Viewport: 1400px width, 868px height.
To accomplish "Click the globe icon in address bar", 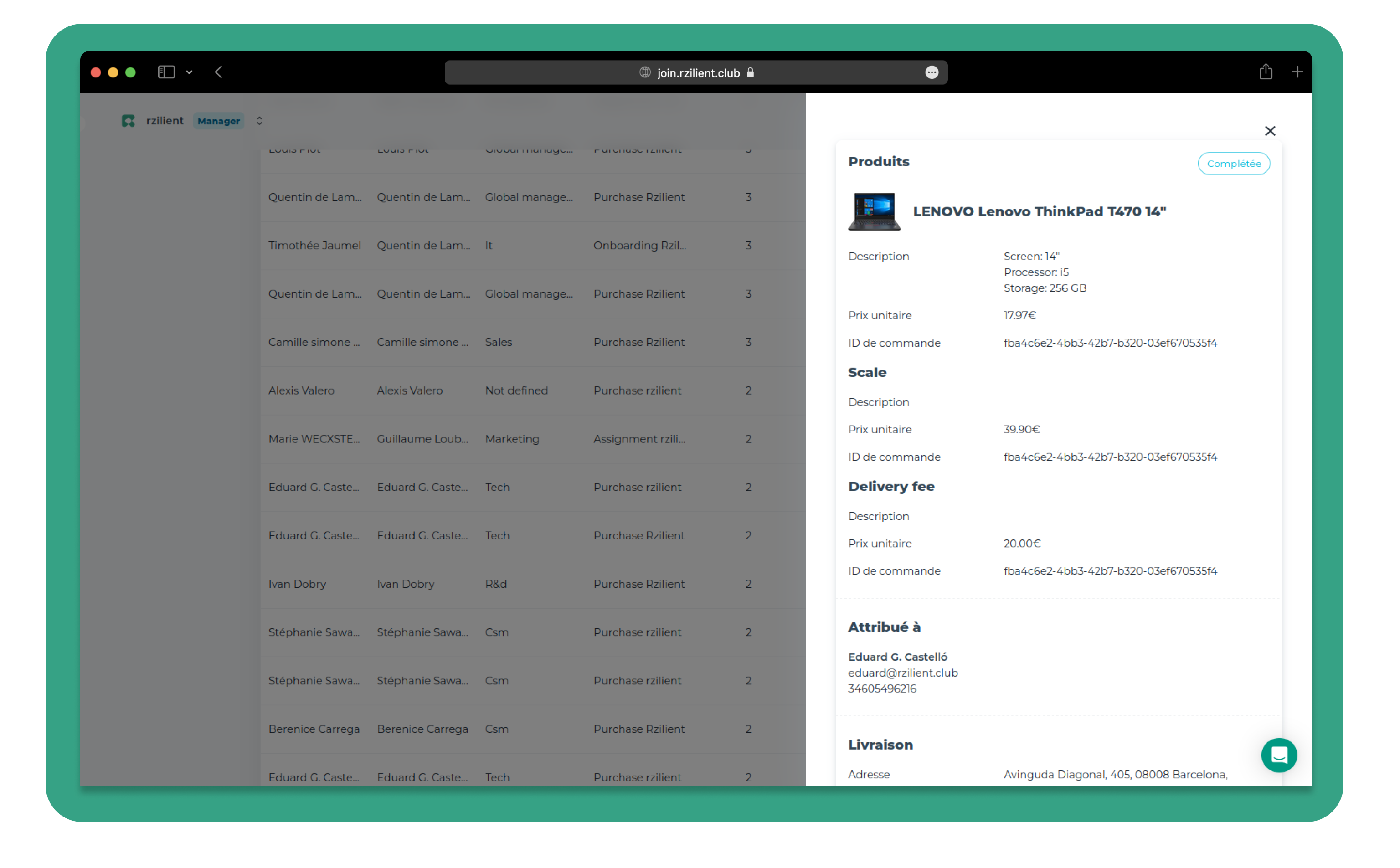I will pos(645,72).
